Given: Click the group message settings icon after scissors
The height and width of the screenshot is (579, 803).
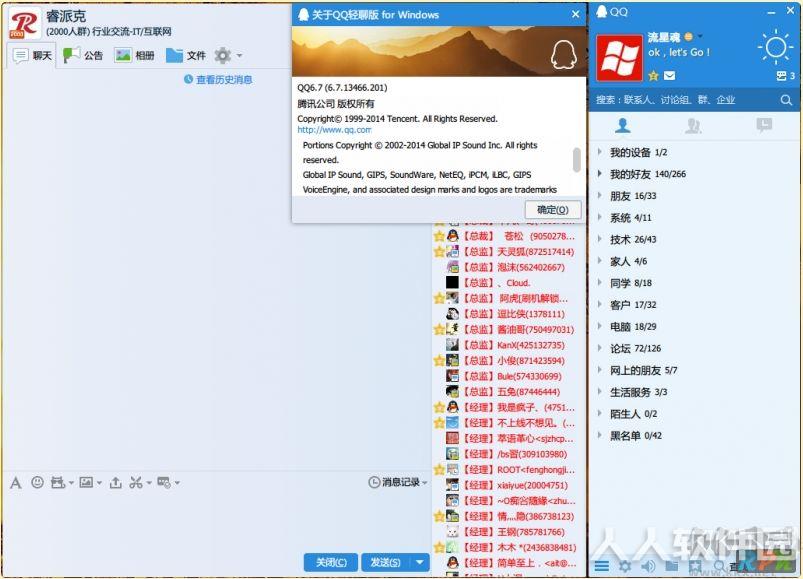Looking at the screenshot, I should pyautogui.click(x=164, y=482).
